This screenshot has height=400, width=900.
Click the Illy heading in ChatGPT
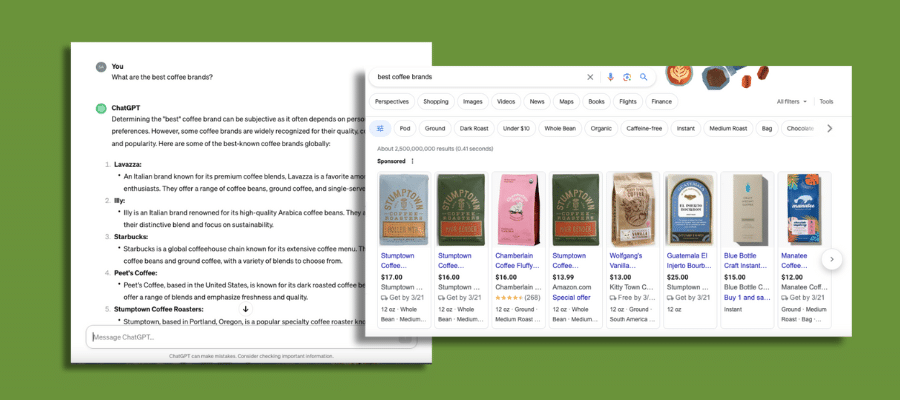pos(119,201)
